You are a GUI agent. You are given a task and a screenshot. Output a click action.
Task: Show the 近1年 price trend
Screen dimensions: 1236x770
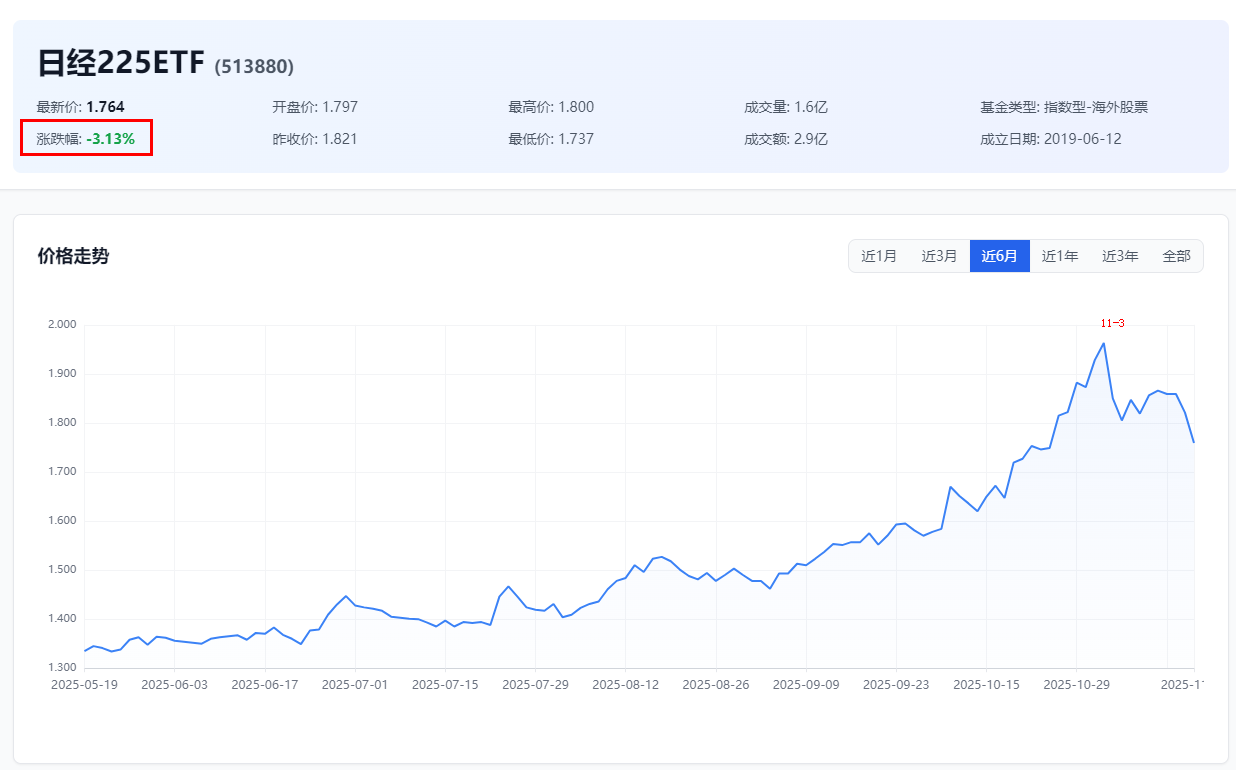point(1060,256)
